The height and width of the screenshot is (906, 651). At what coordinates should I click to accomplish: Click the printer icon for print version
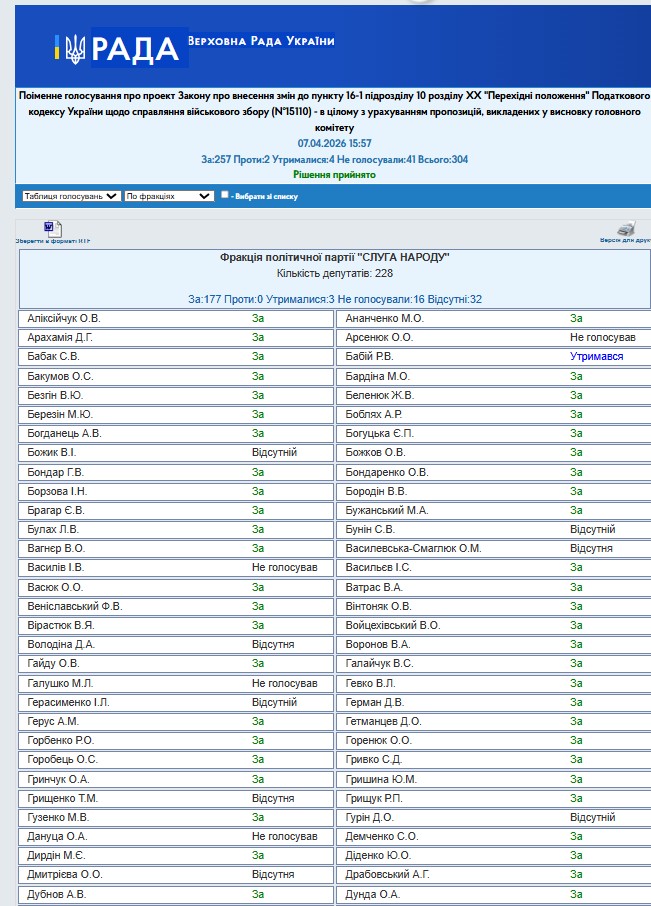(626, 228)
